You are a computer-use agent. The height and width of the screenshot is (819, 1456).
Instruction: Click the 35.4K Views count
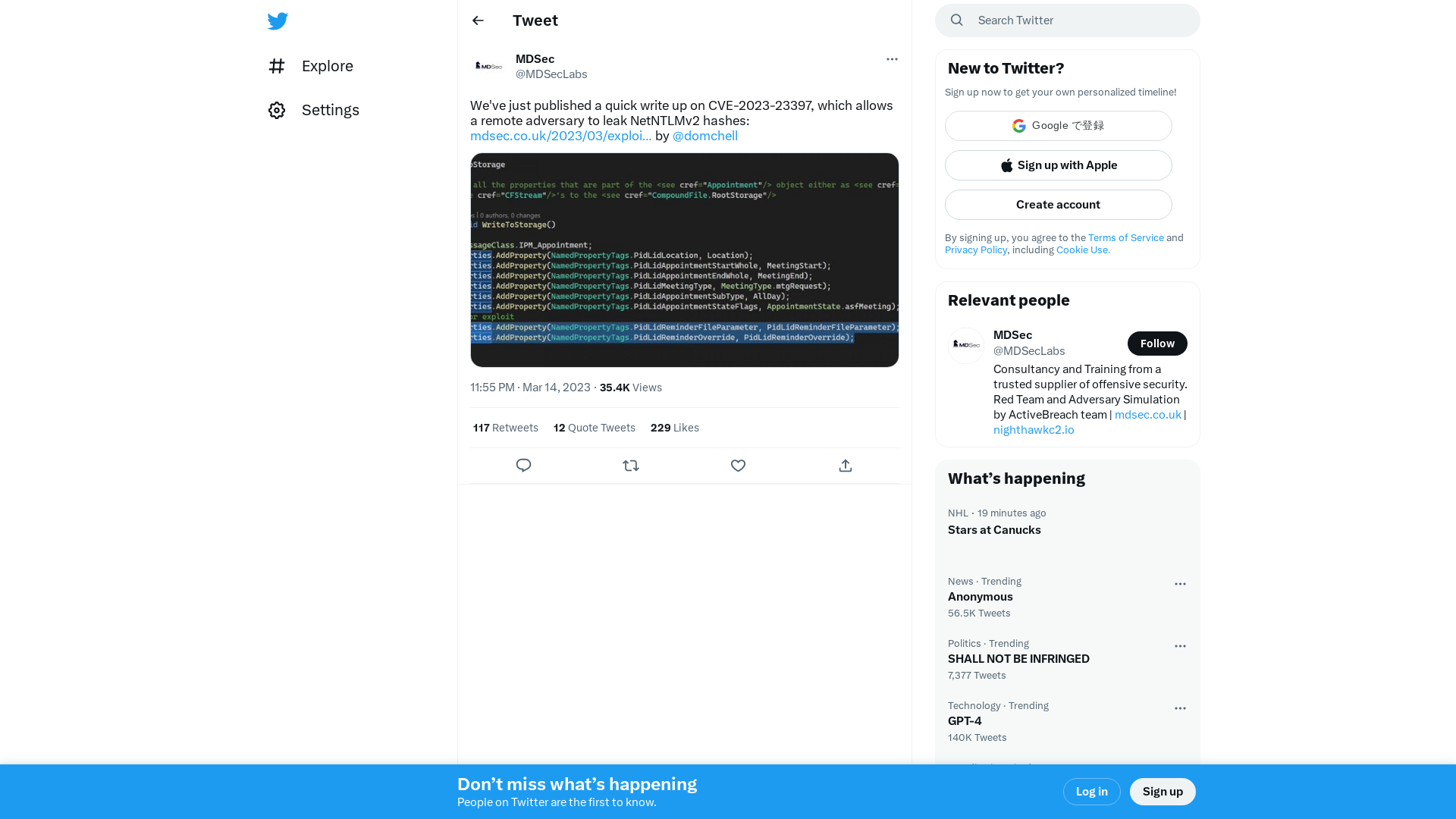pyautogui.click(x=631, y=388)
